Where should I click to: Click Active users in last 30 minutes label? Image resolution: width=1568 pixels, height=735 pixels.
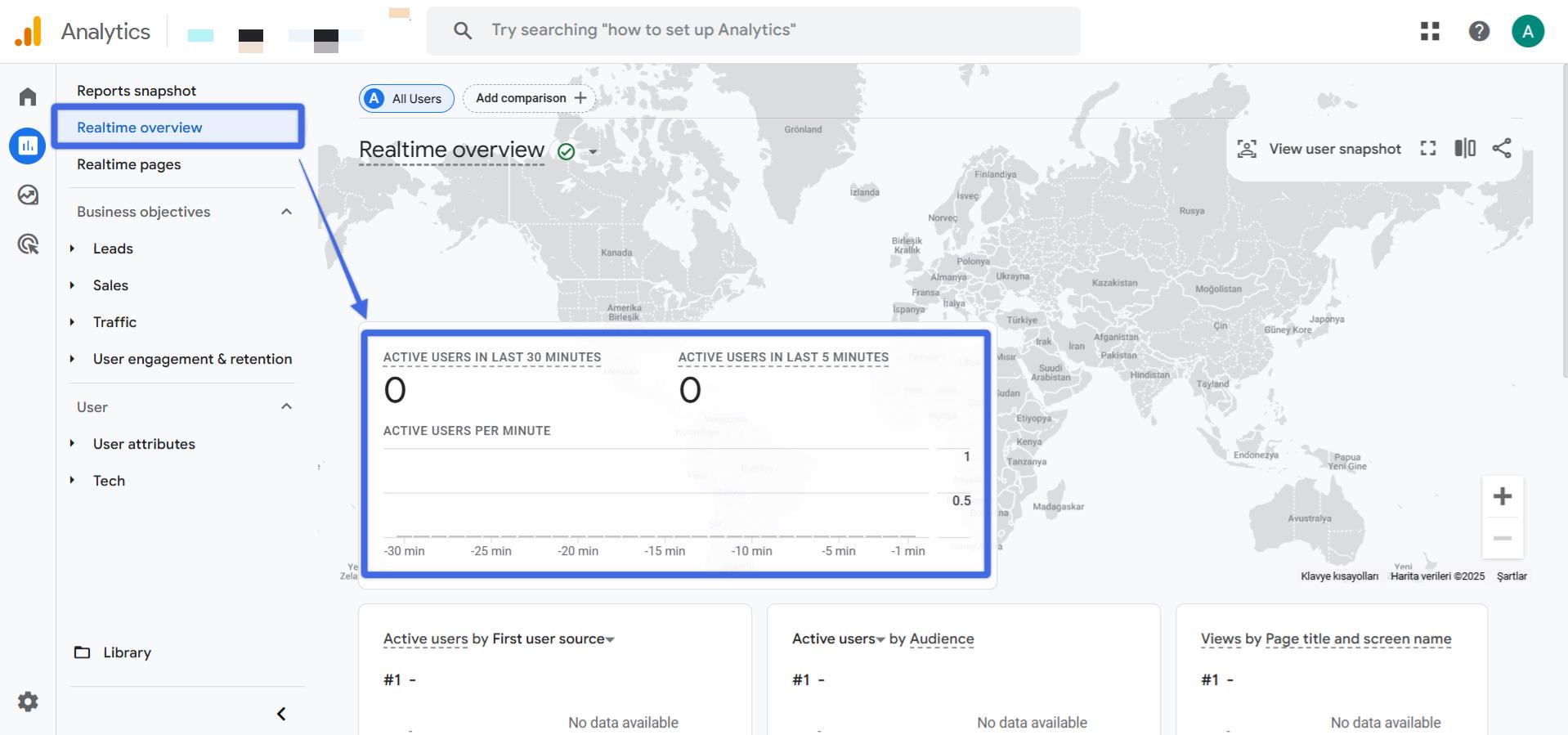click(x=492, y=357)
